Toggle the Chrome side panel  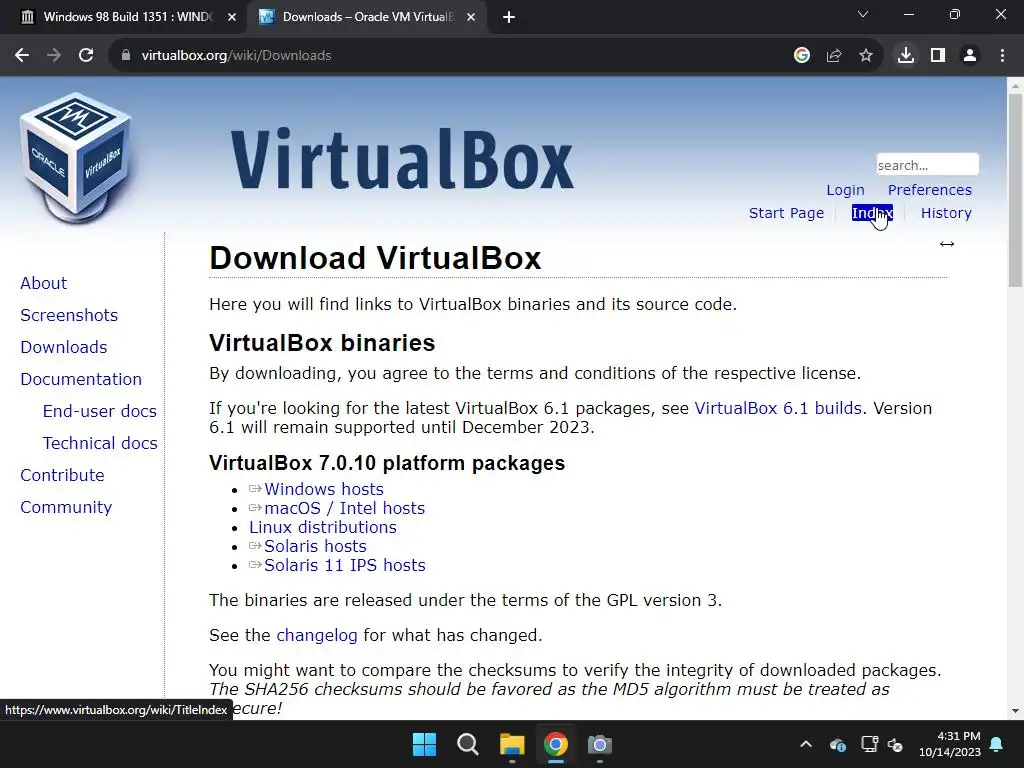[x=938, y=56]
